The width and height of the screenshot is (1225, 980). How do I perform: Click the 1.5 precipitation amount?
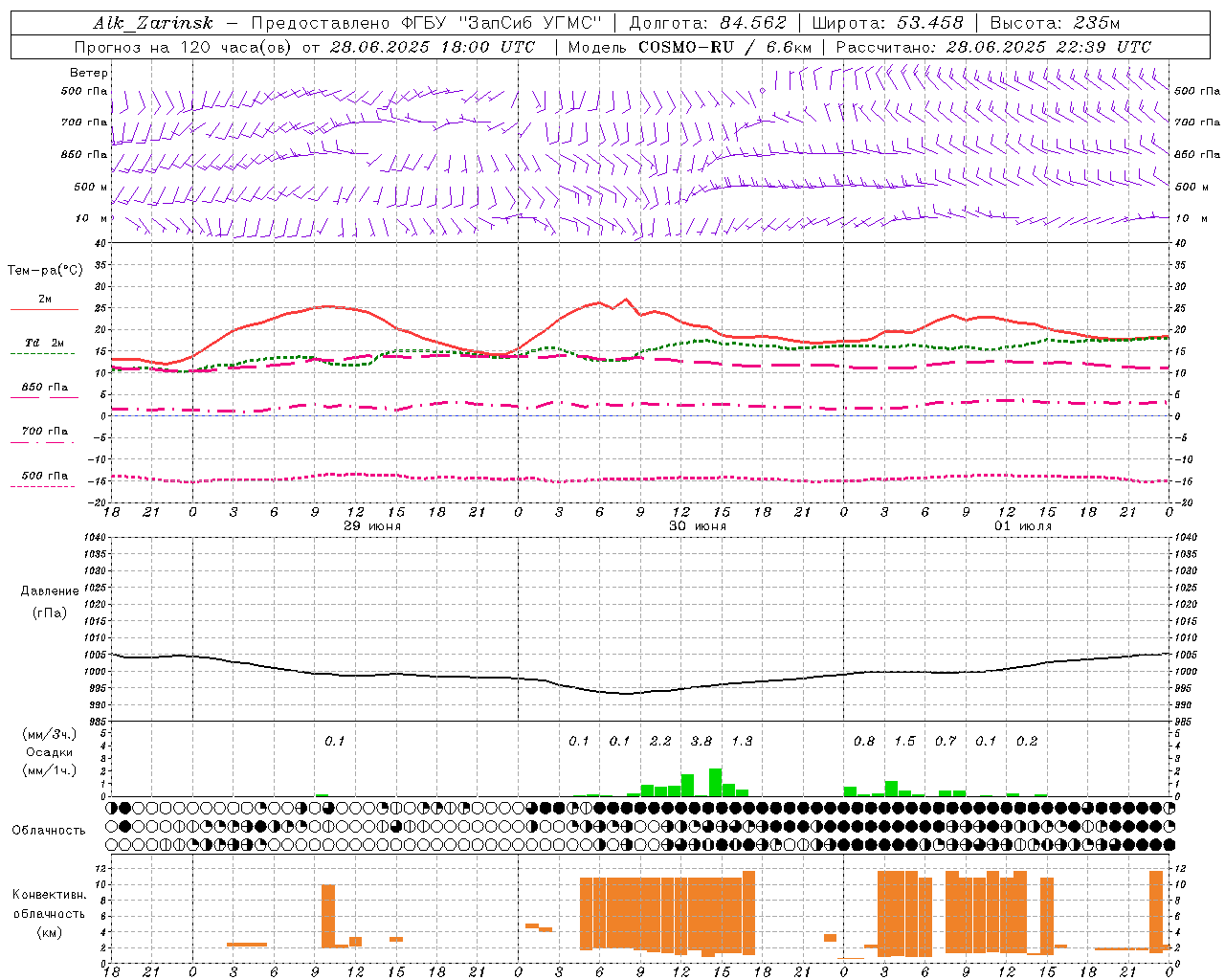tap(904, 741)
